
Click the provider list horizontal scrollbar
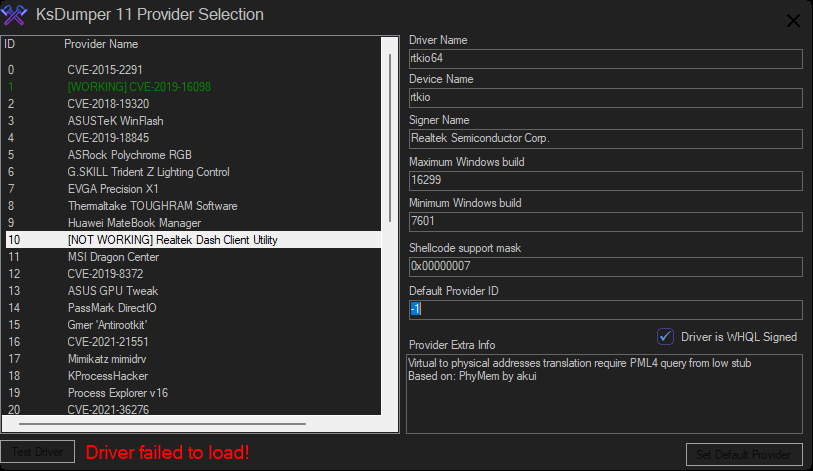pos(162,424)
